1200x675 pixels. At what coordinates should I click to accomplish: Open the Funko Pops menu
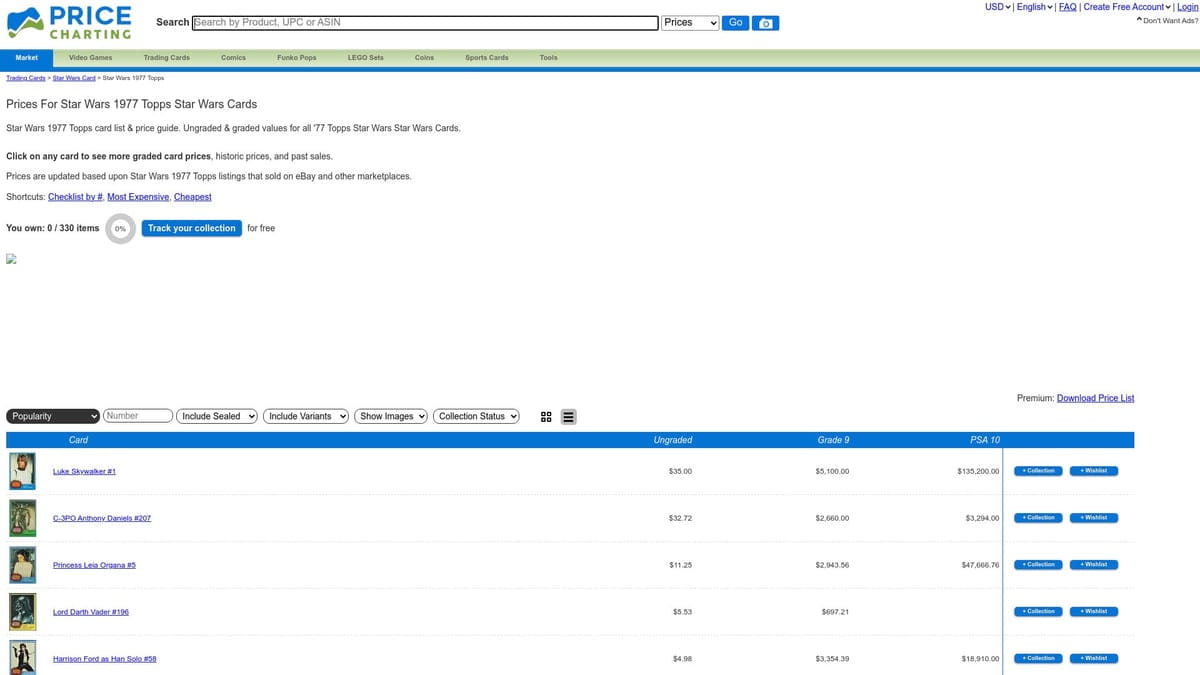pyautogui.click(x=296, y=58)
